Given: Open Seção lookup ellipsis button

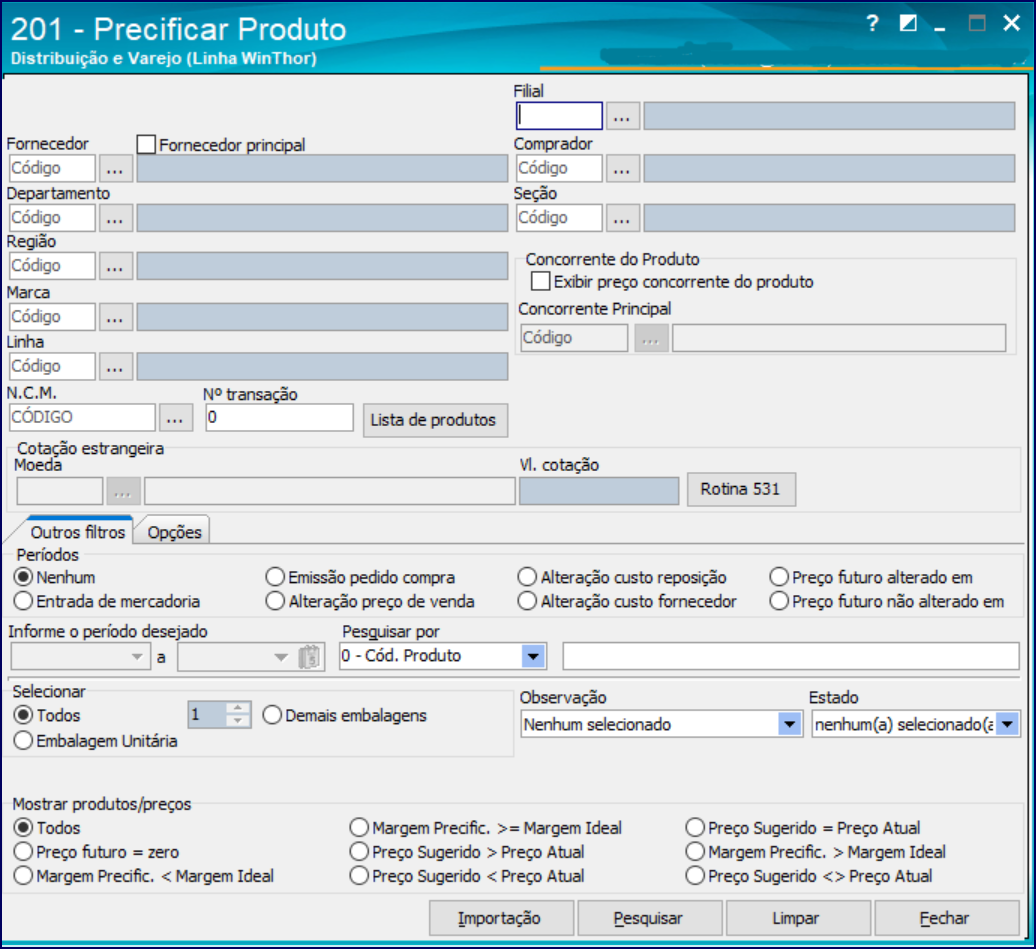Looking at the screenshot, I should pyautogui.click(x=622, y=218).
